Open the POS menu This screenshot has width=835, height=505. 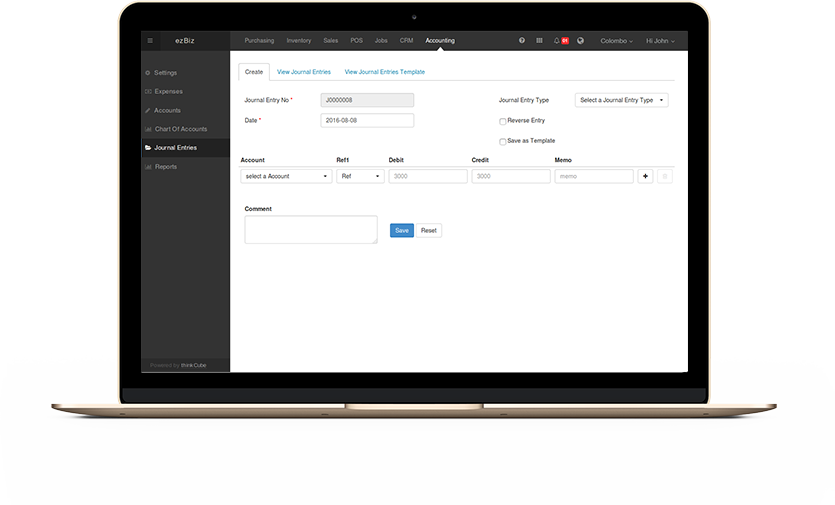click(x=356, y=40)
